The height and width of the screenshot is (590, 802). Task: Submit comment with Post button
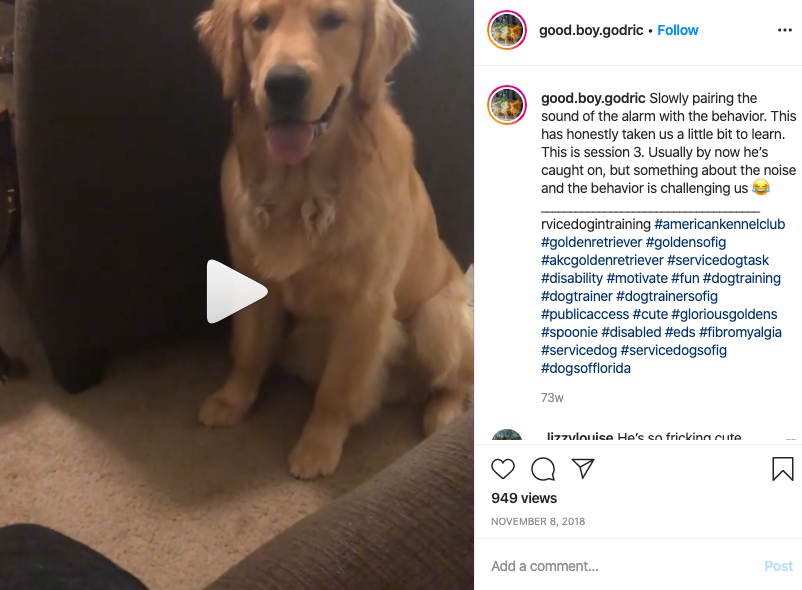point(778,566)
